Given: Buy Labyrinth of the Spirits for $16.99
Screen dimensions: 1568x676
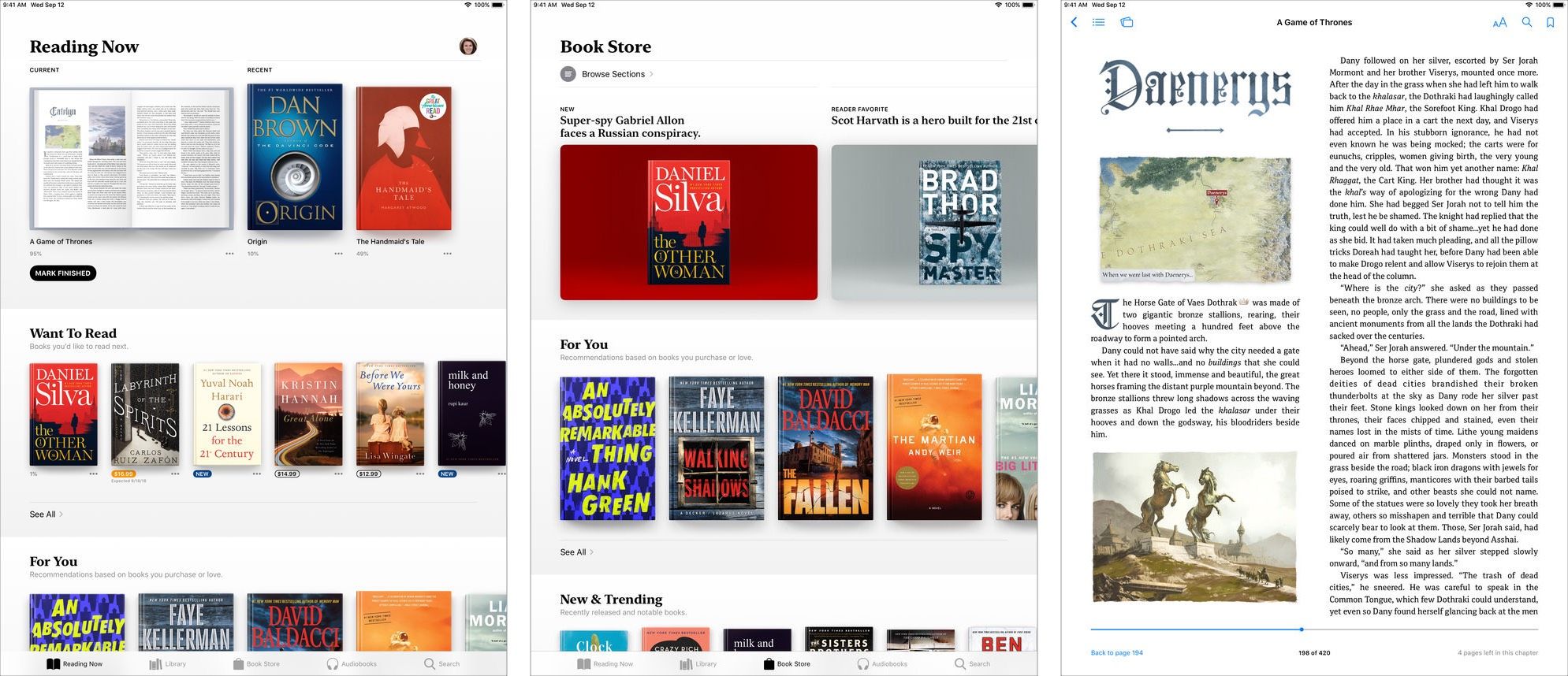Looking at the screenshot, I should coord(124,474).
